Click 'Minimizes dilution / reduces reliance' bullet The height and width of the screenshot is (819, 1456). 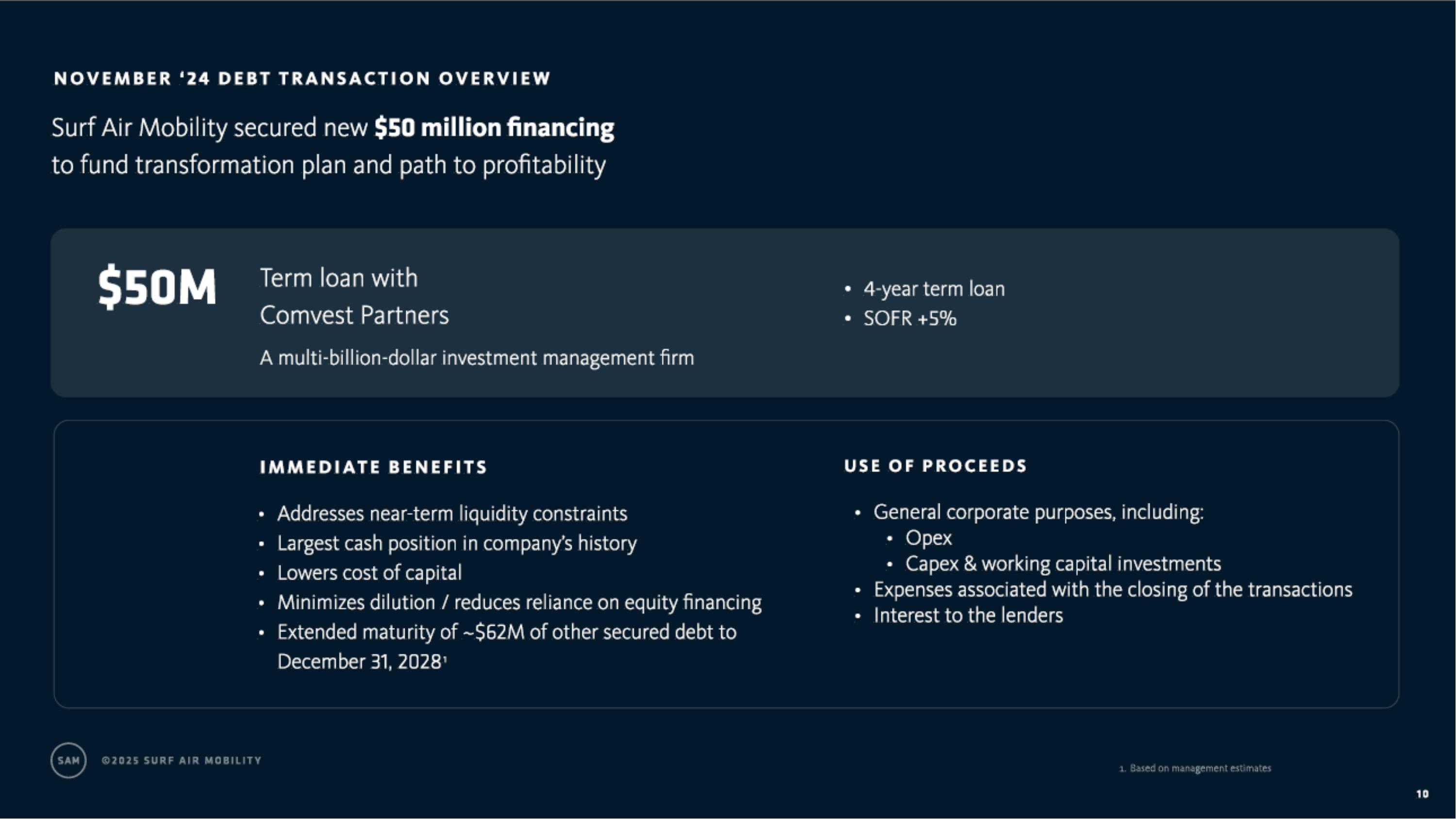coord(519,602)
